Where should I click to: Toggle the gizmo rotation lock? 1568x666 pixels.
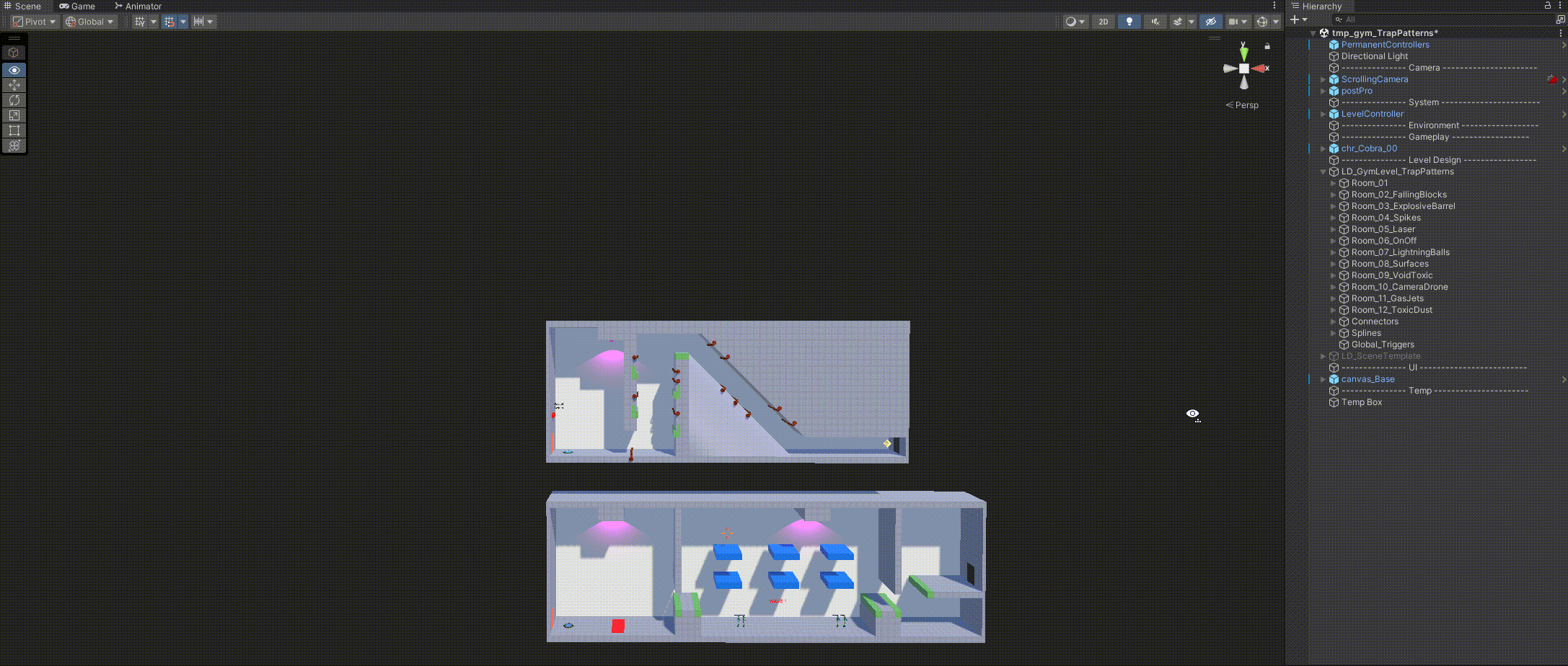(x=1267, y=46)
